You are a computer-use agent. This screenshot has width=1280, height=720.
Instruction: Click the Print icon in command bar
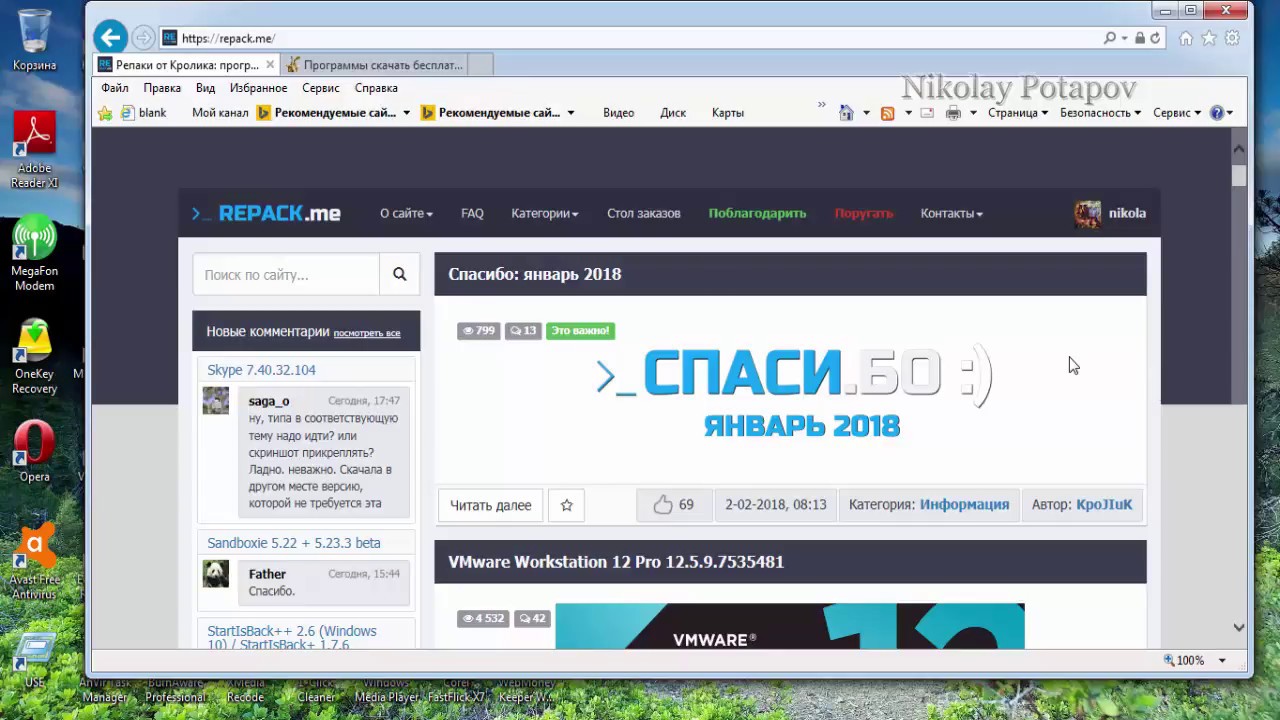point(953,113)
